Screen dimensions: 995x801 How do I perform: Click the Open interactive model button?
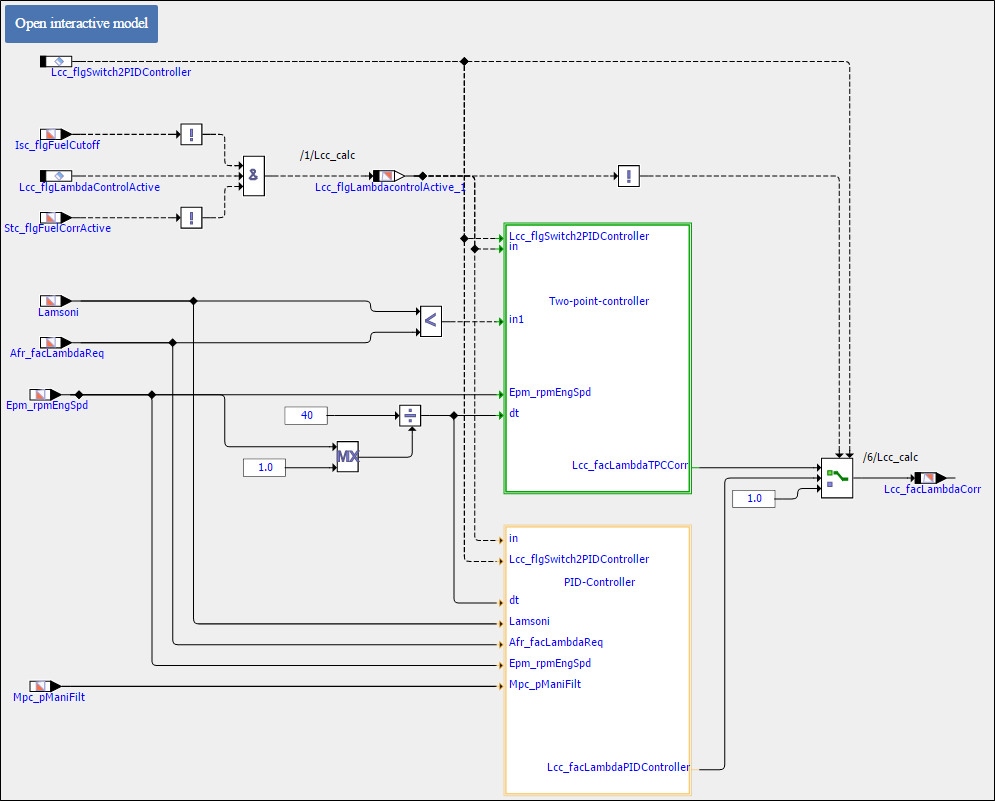pyautogui.click(x=81, y=24)
